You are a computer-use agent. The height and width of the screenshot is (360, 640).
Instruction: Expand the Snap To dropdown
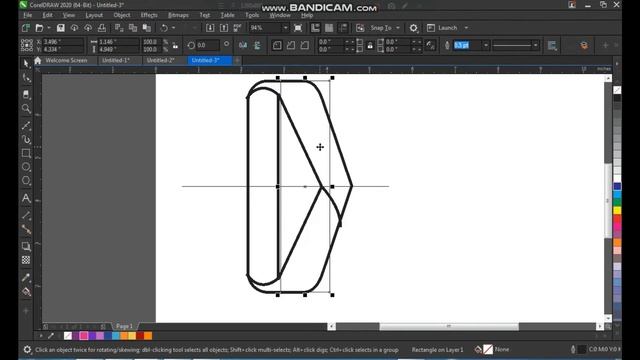pyautogui.click(x=398, y=28)
